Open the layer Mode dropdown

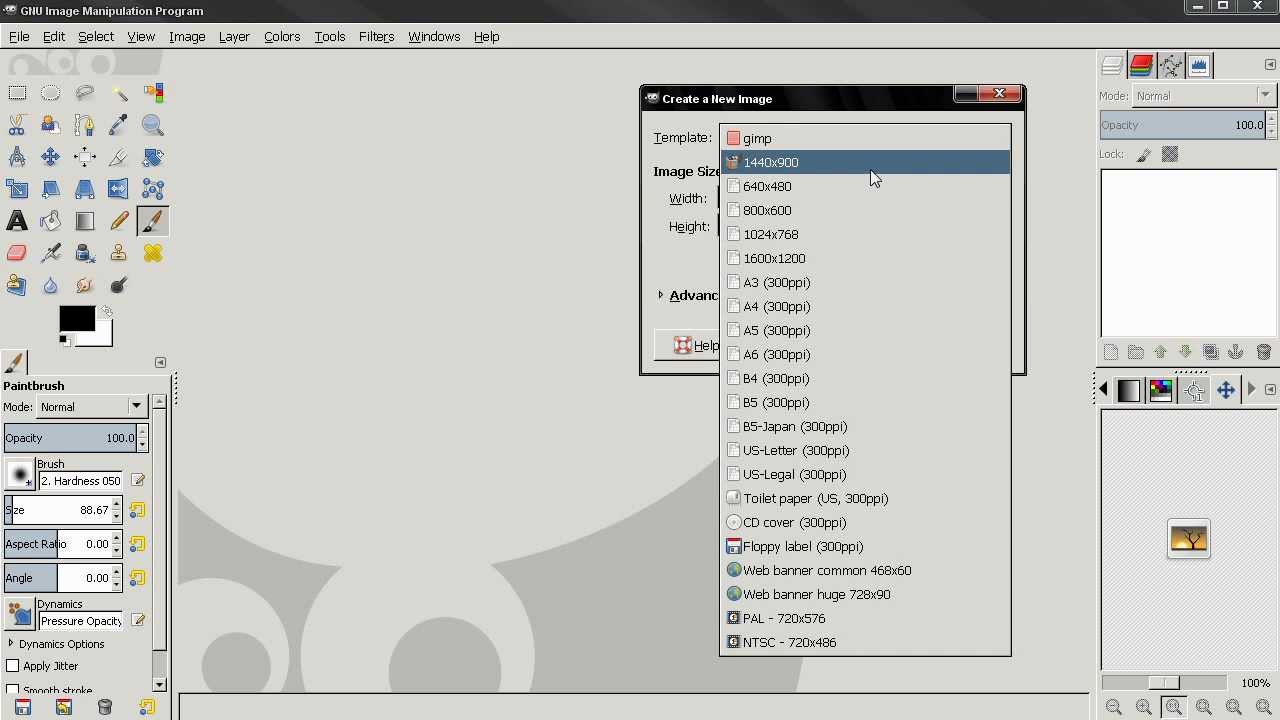click(x=1203, y=96)
